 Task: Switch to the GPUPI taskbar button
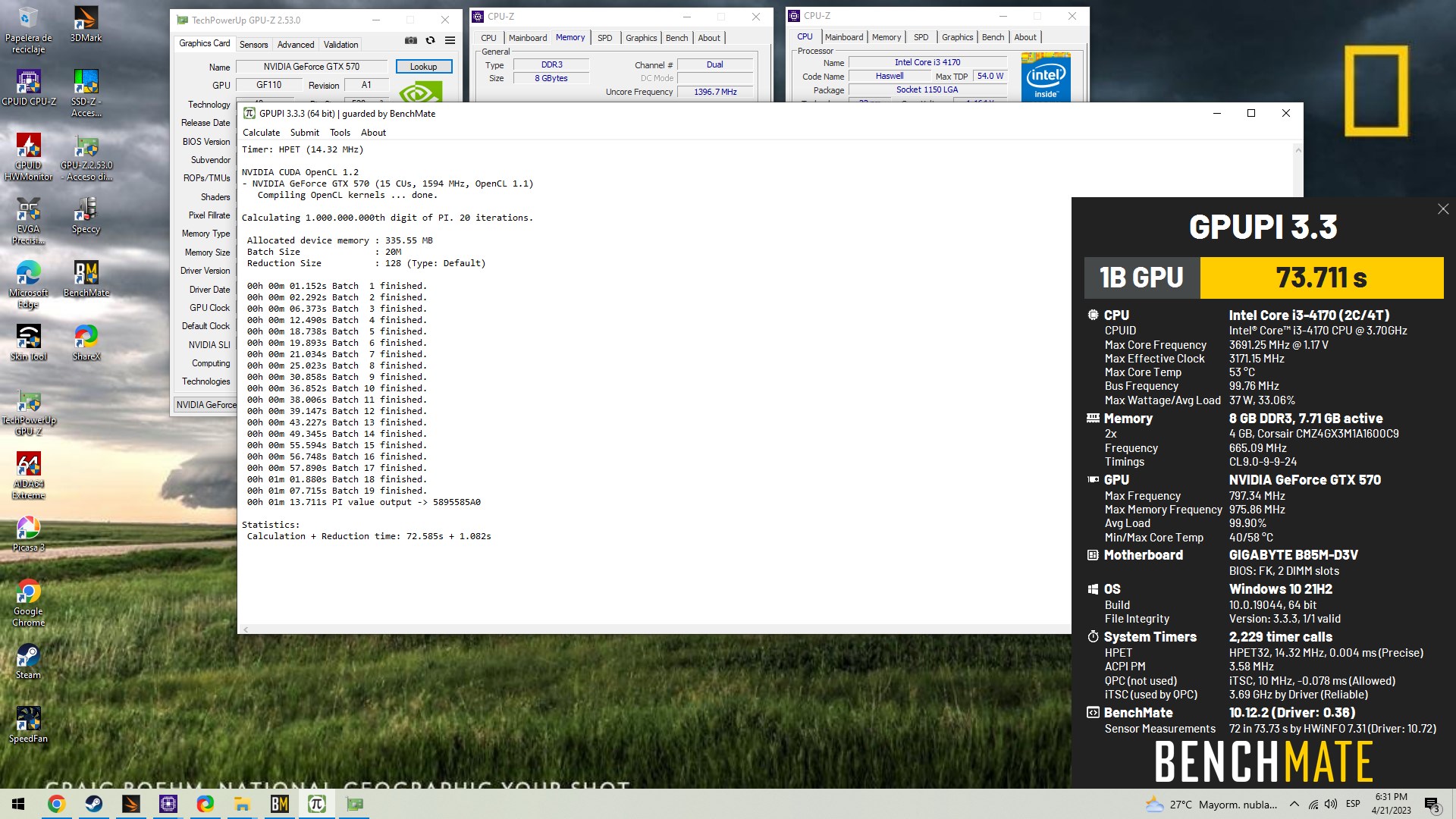point(316,804)
